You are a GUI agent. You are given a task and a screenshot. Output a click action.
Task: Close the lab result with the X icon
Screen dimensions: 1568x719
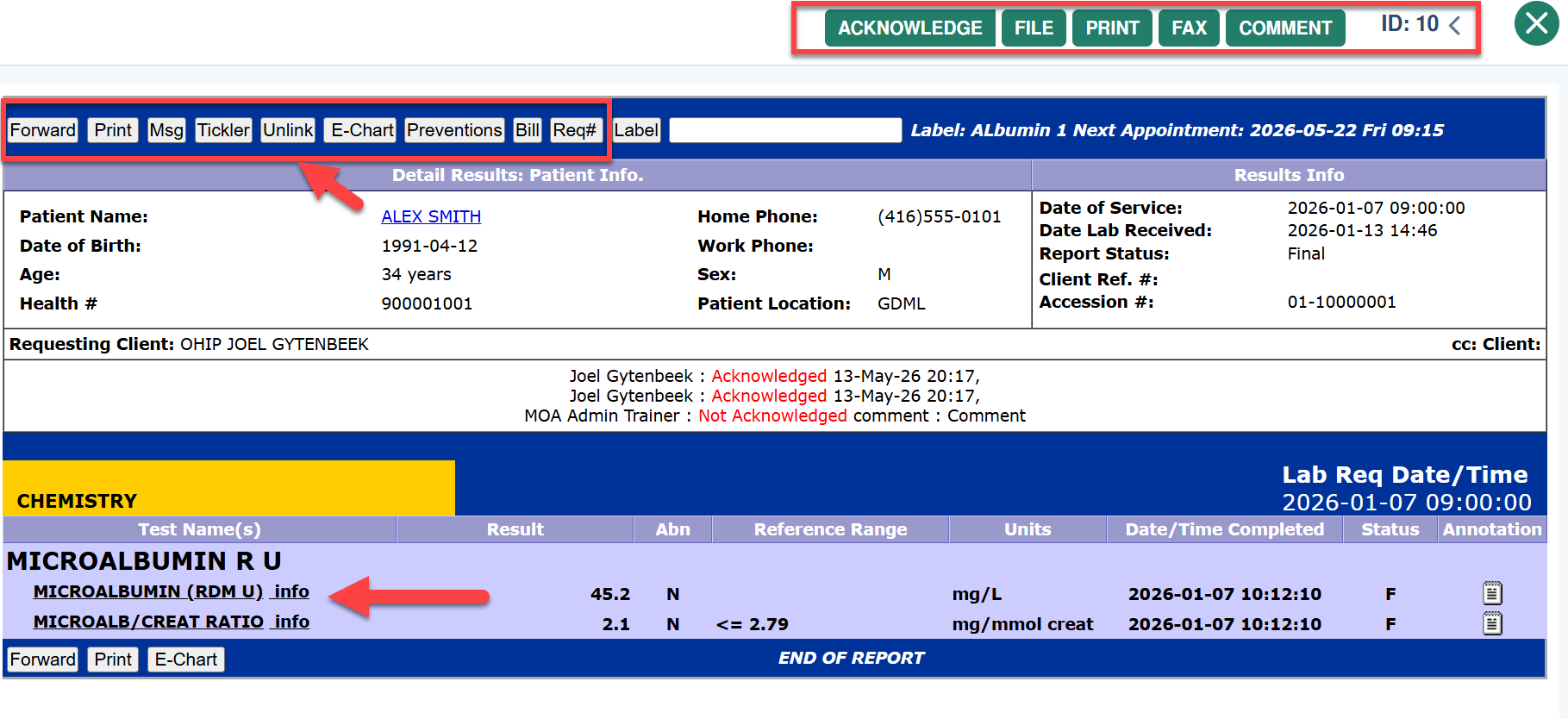click(x=1536, y=23)
